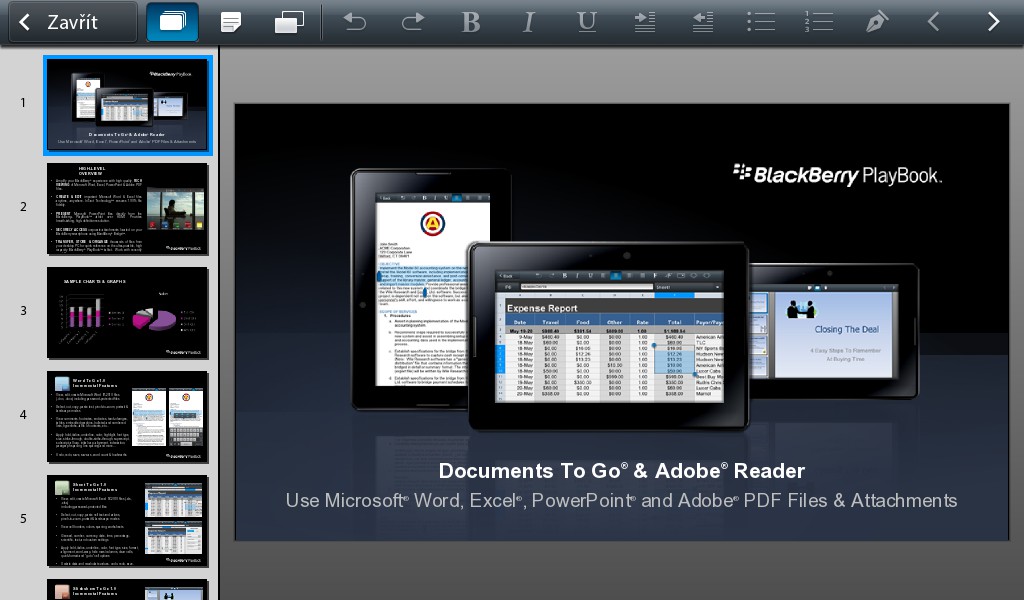
Task: Click the Closing The Deal tablet image
Action: (834, 332)
